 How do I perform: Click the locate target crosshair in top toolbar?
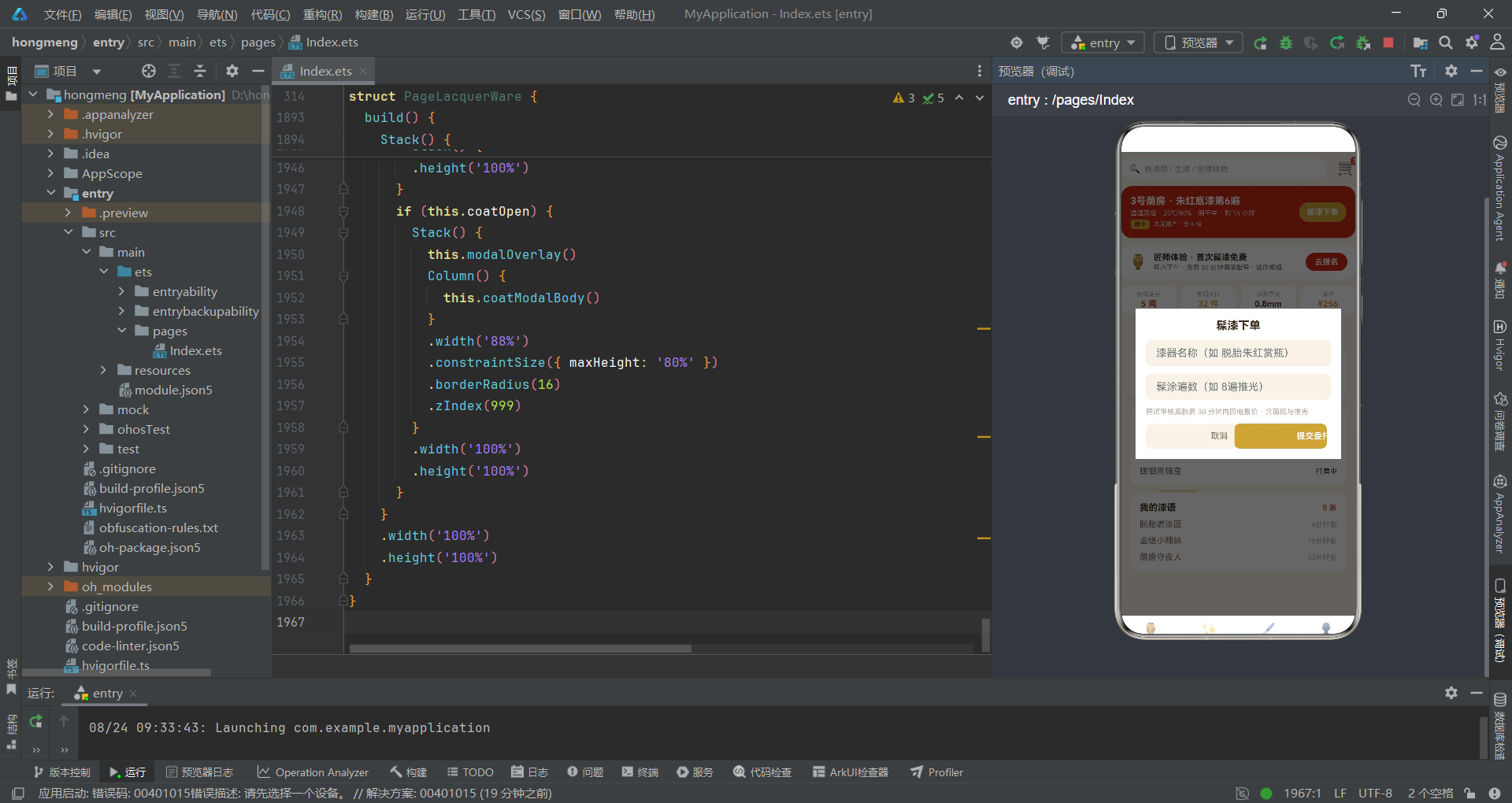[1017, 43]
